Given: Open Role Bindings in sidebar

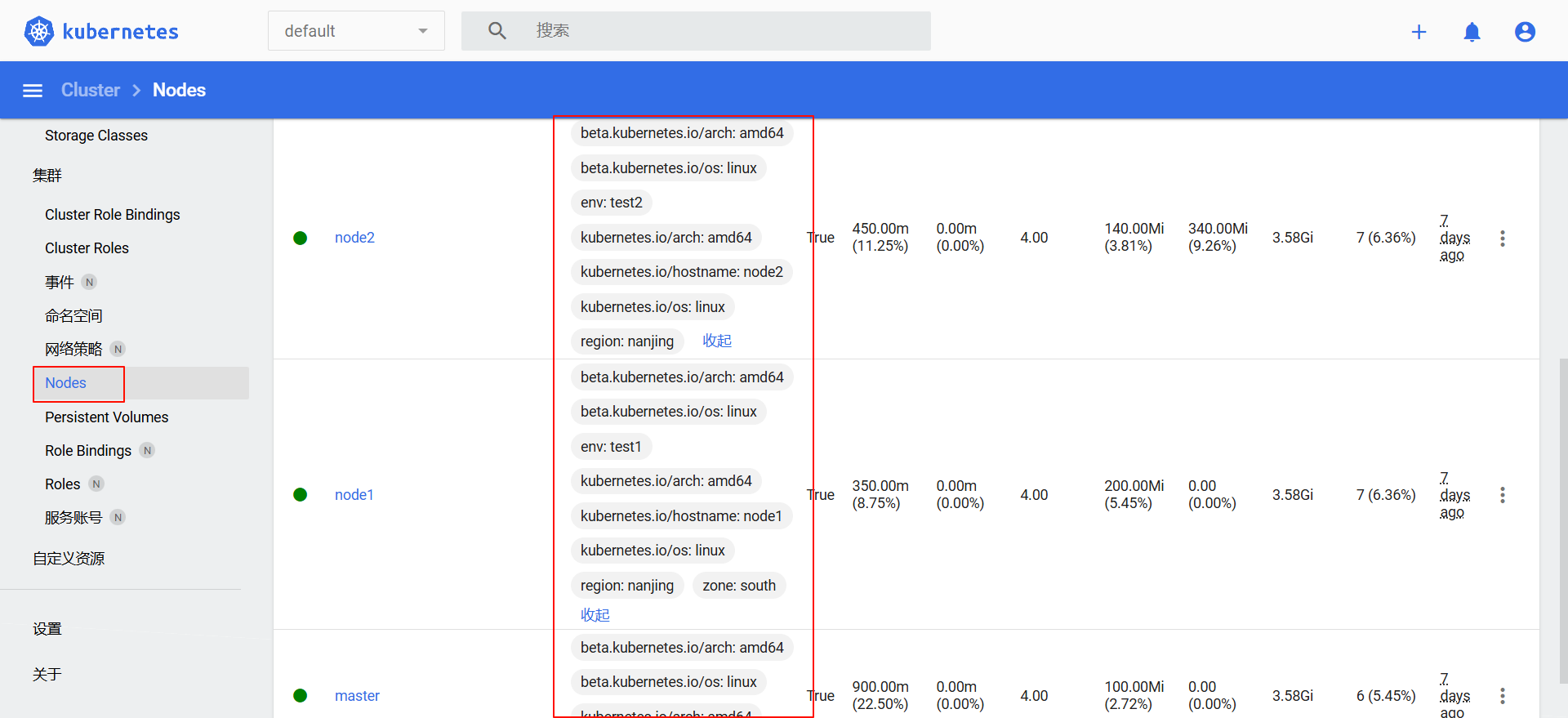Looking at the screenshot, I should (88, 451).
